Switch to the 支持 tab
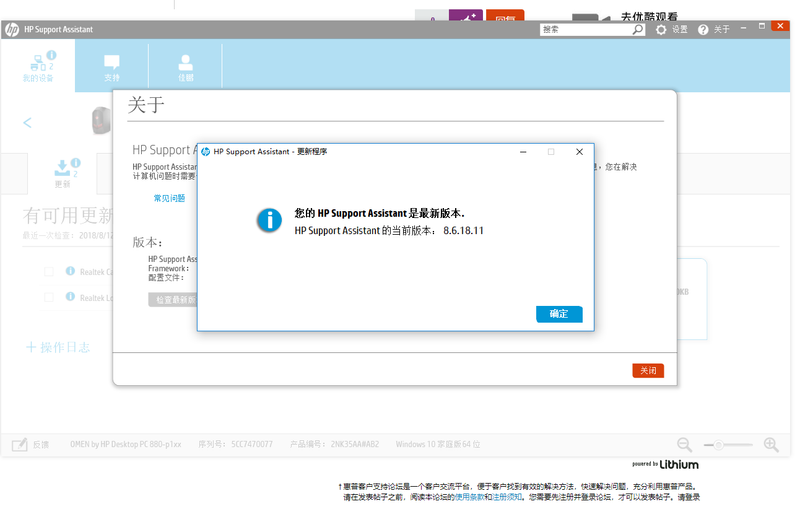Image resolution: width=800 pixels, height=514 pixels. 112,66
